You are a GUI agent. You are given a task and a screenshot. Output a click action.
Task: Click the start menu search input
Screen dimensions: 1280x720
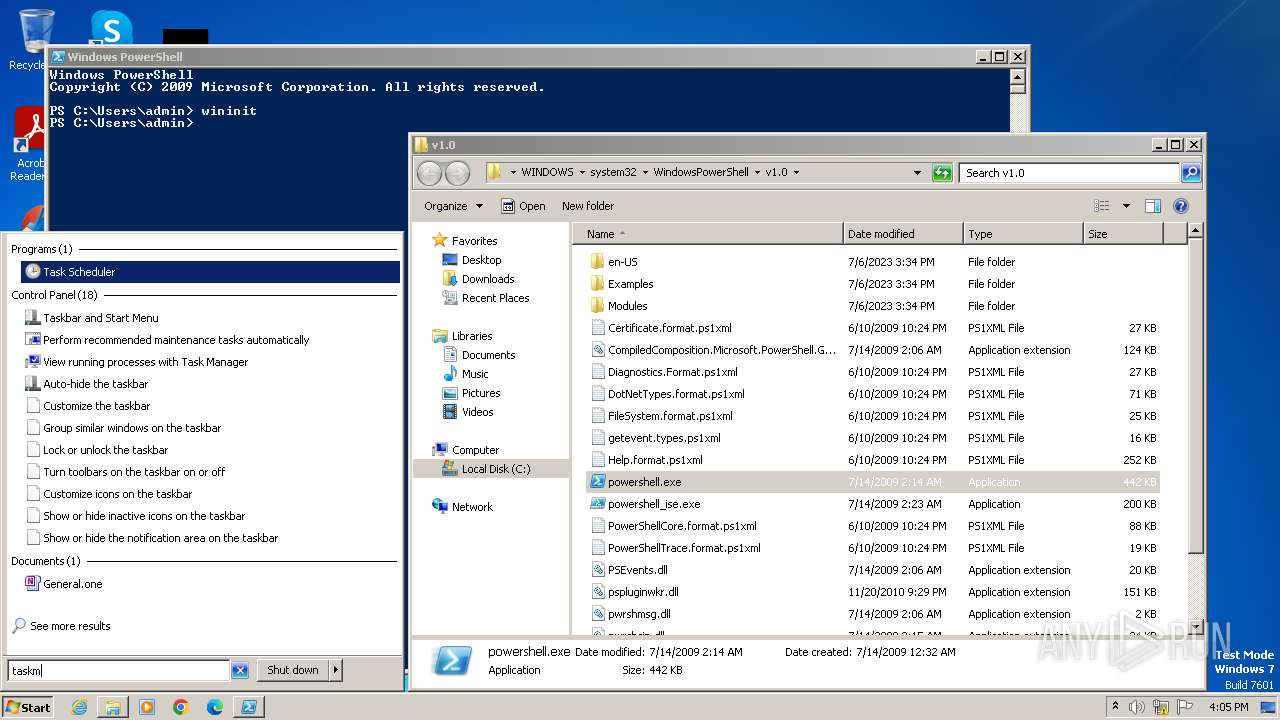[119, 671]
